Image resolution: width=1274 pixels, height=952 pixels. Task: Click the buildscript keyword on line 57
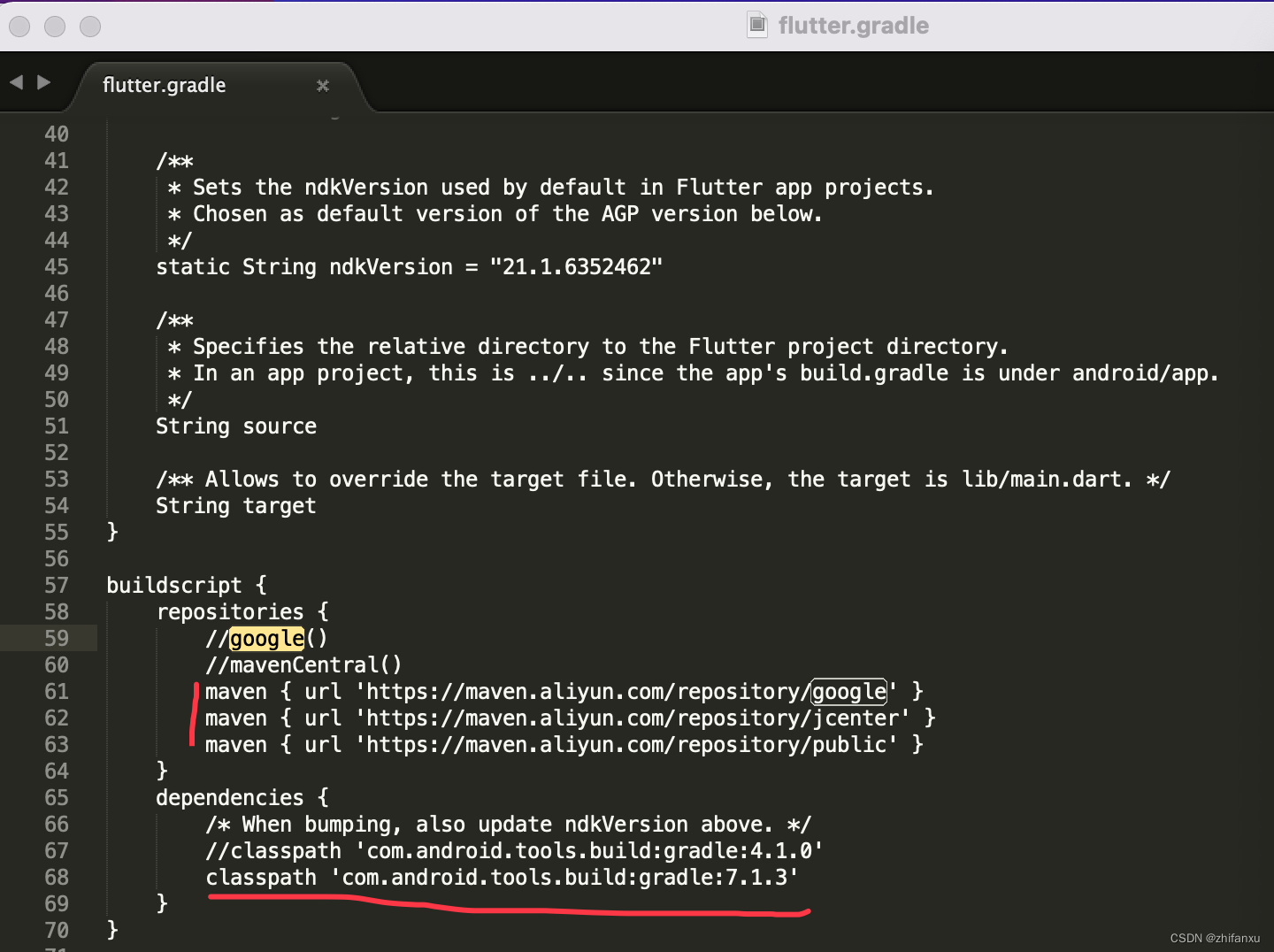point(173,585)
